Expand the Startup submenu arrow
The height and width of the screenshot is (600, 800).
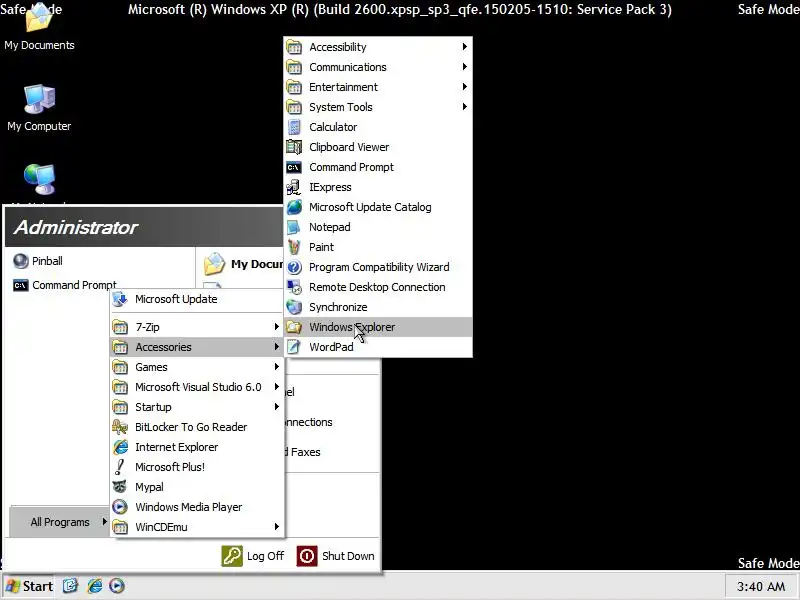(x=277, y=407)
